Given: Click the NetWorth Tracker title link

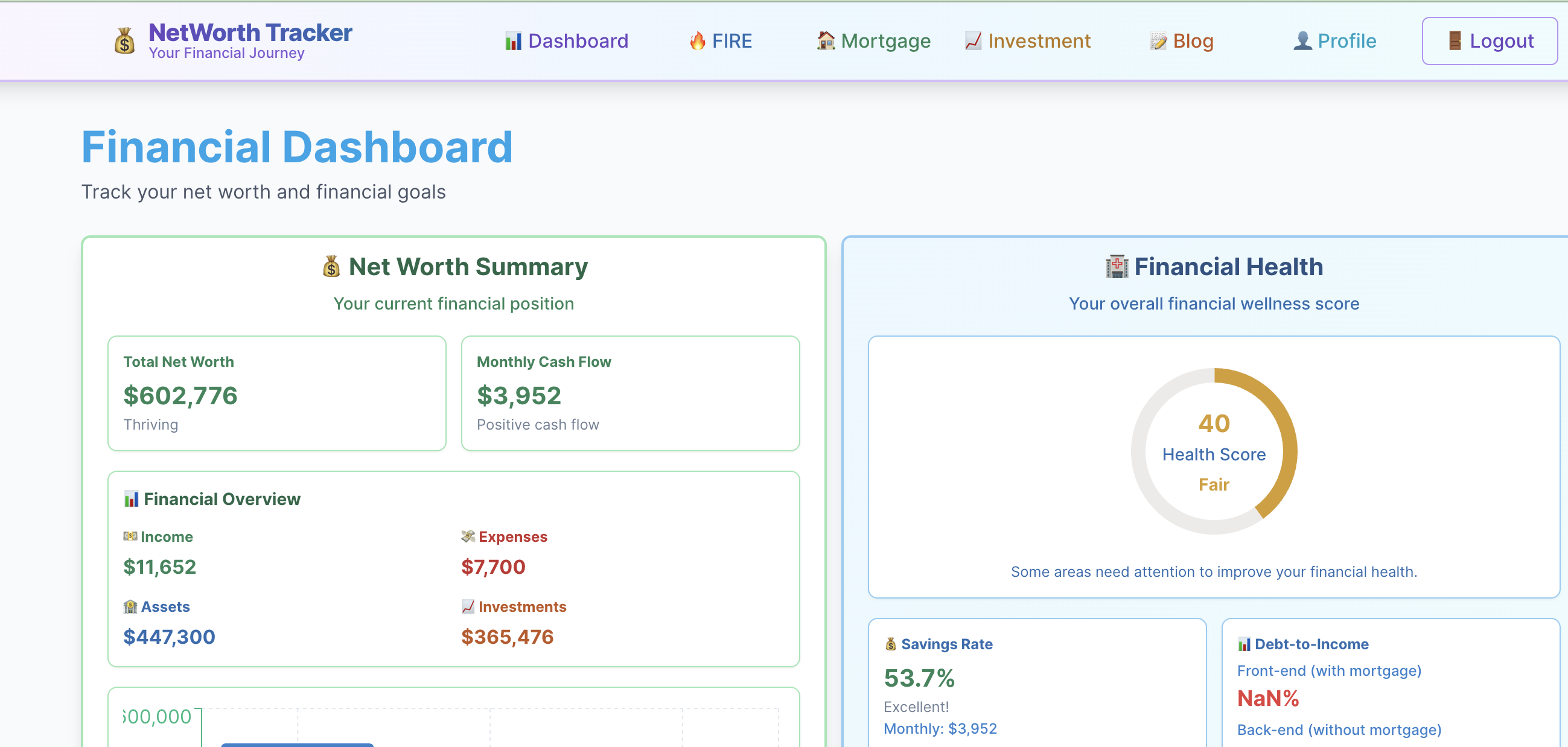Looking at the screenshot, I should (x=250, y=33).
